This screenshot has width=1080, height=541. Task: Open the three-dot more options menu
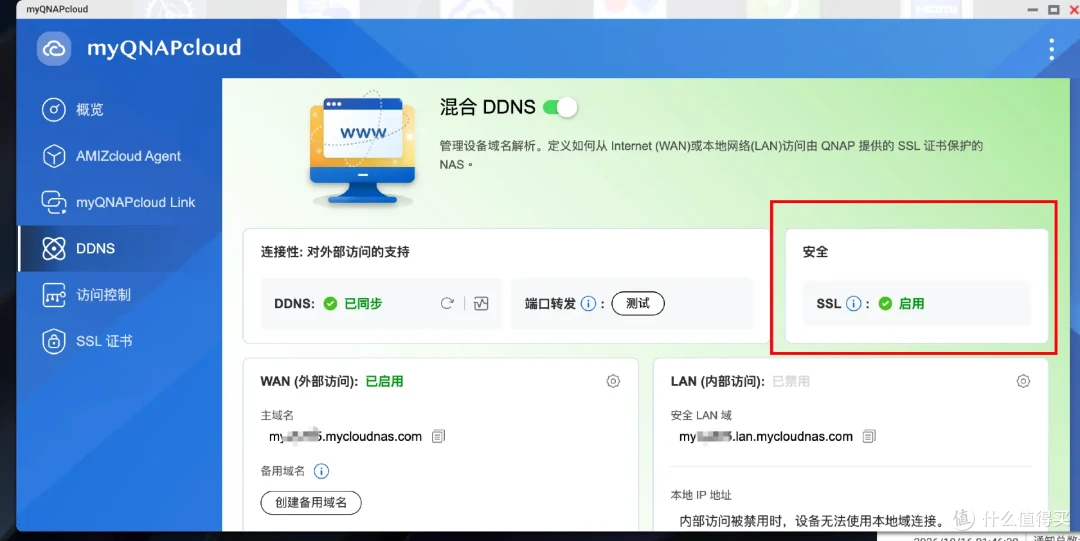point(1051,49)
